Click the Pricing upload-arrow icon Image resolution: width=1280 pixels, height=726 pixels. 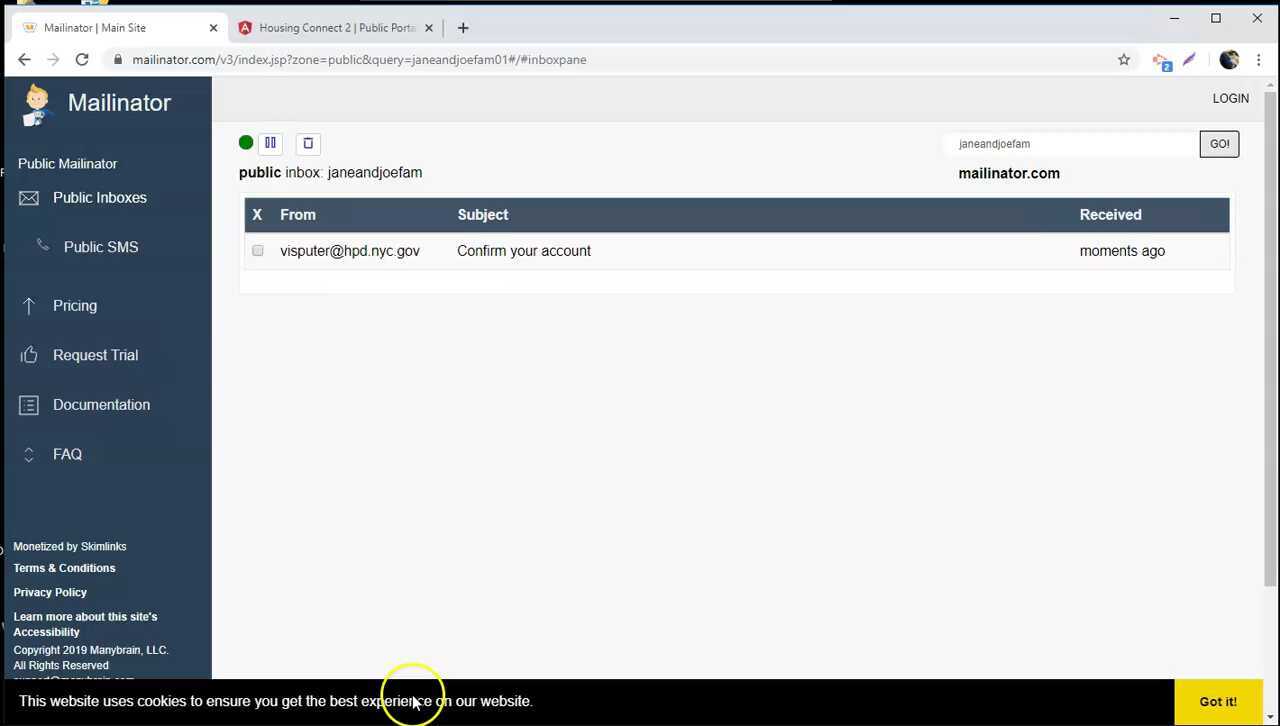coord(28,306)
